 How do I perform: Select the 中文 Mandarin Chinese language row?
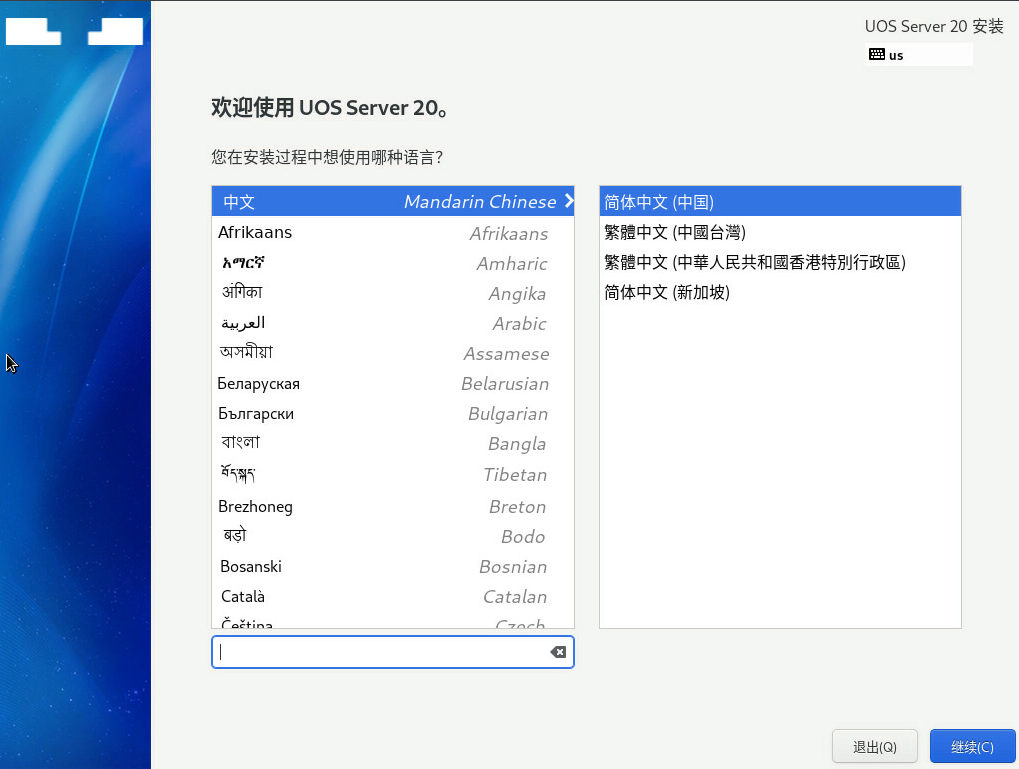393,202
